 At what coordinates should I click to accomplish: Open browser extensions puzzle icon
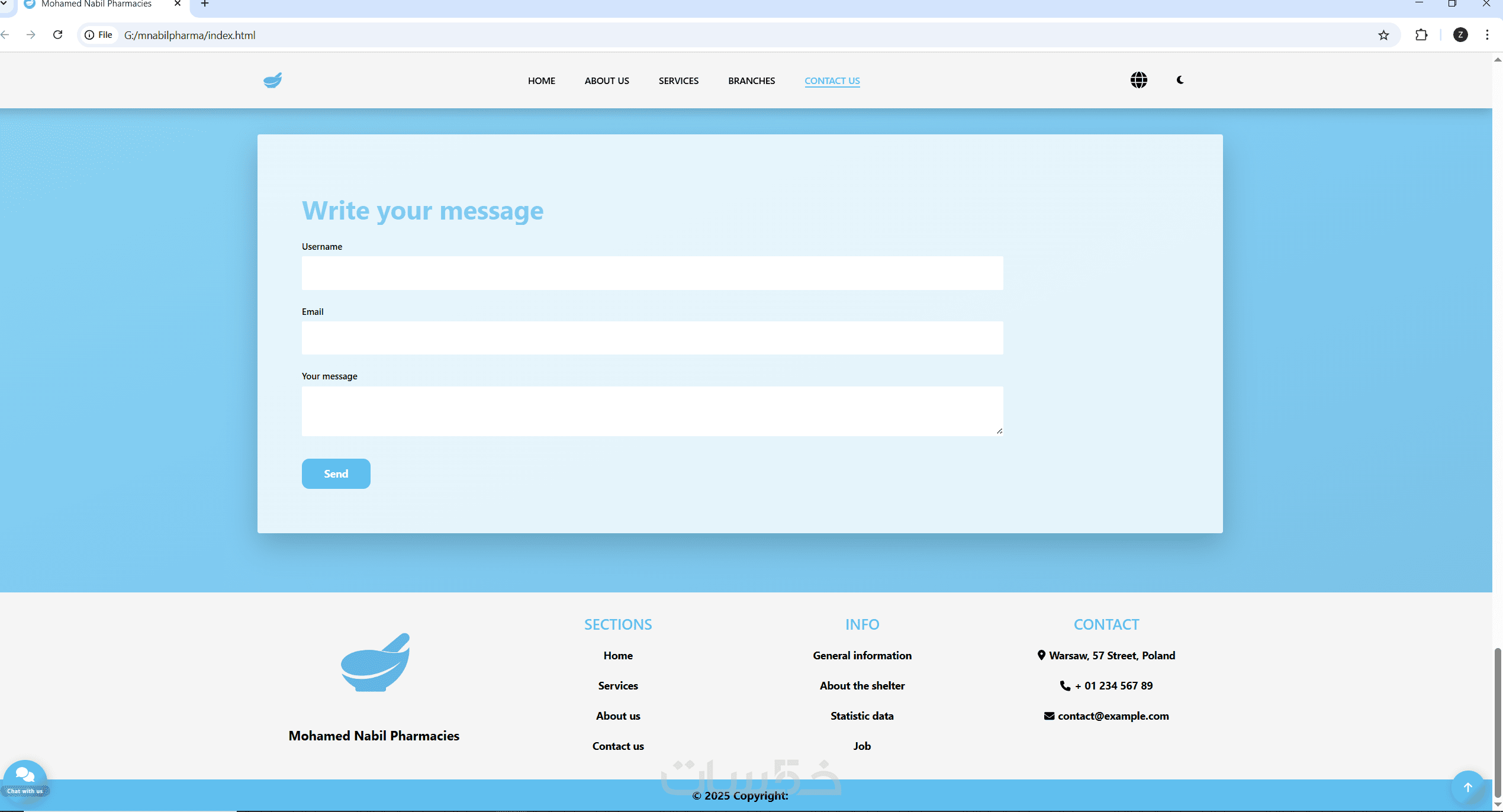click(x=1421, y=35)
